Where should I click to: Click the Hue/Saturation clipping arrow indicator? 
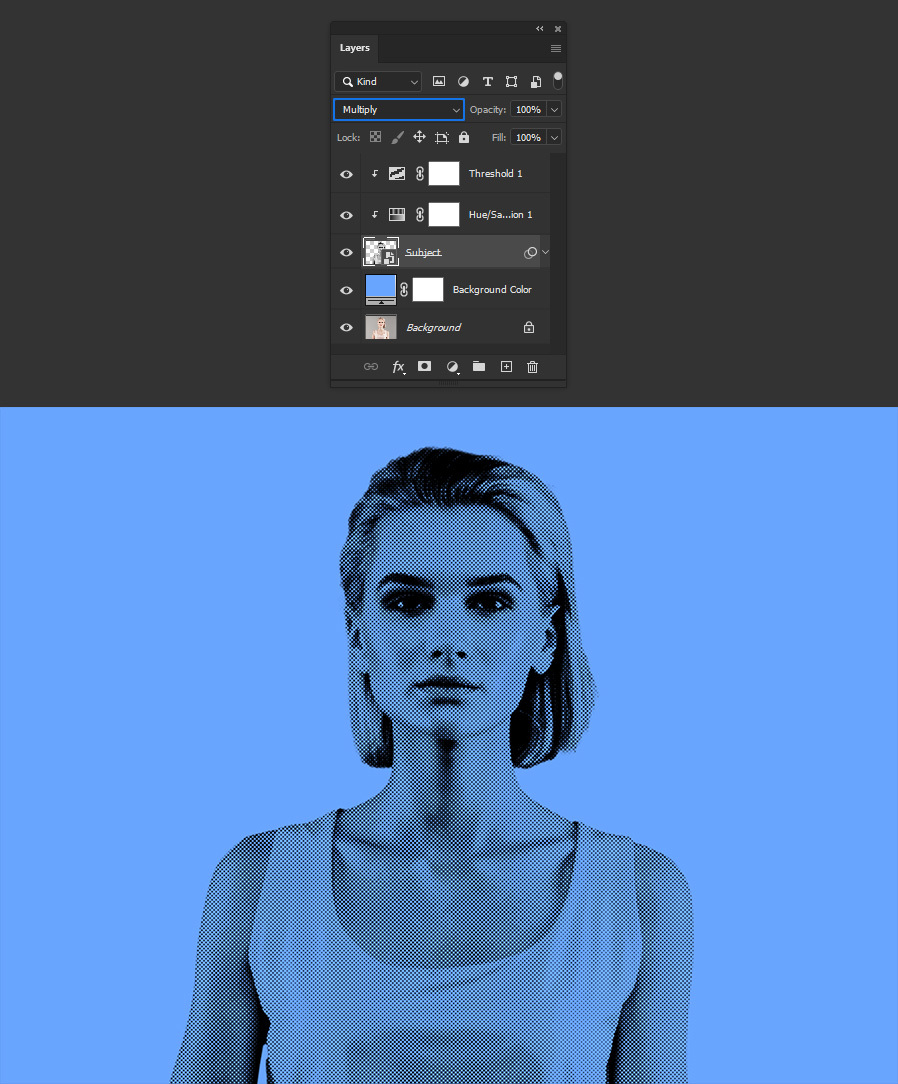[x=375, y=214]
